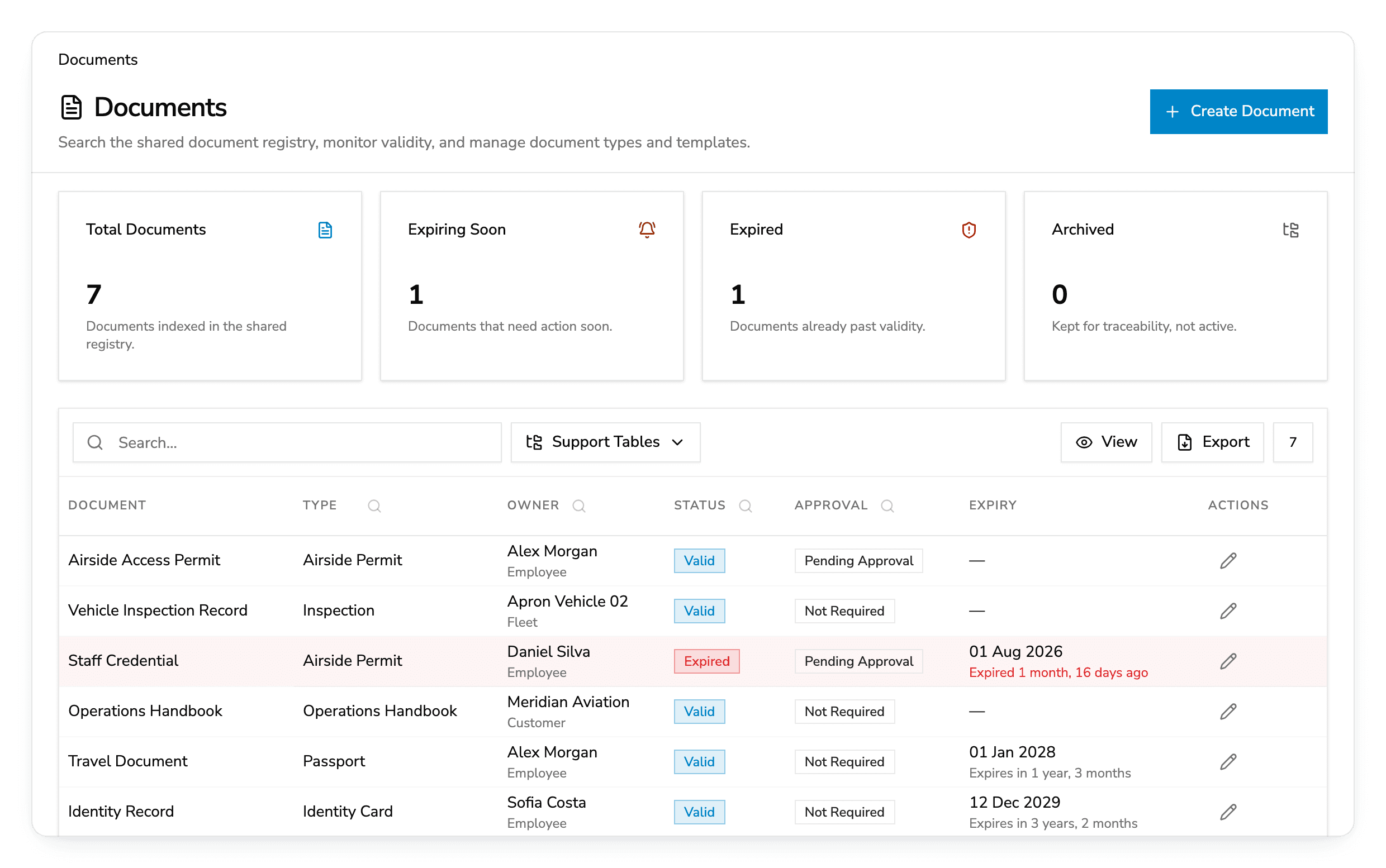This screenshot has height=868, width=1386.
Task: Edit the Staff Credential row
Action: 1228,661
